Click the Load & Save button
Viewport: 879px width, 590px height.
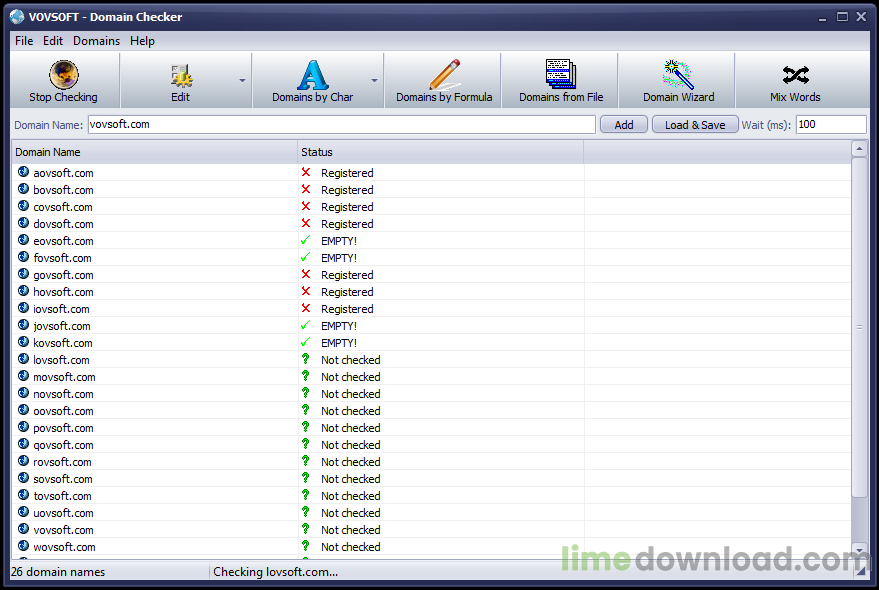(695, 125)
